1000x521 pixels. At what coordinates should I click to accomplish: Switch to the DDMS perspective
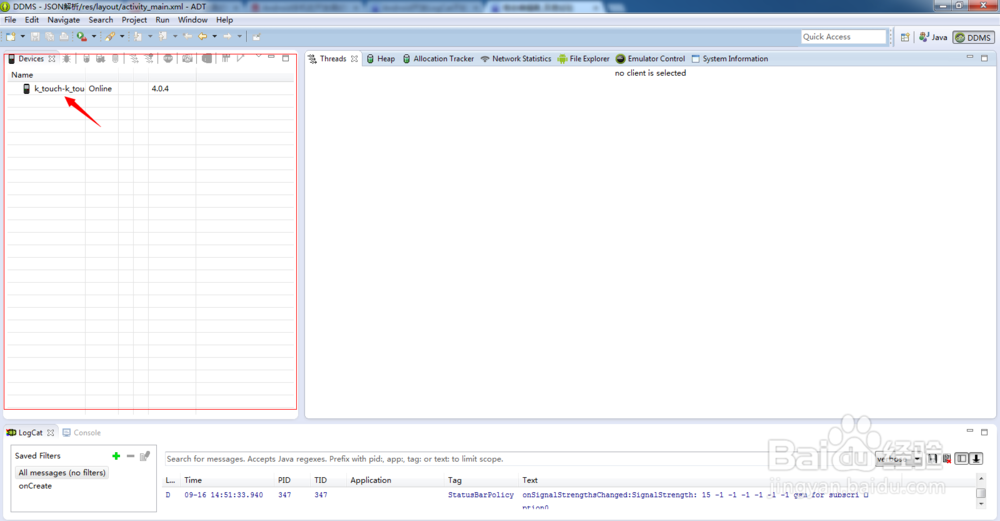pos(973,37)
